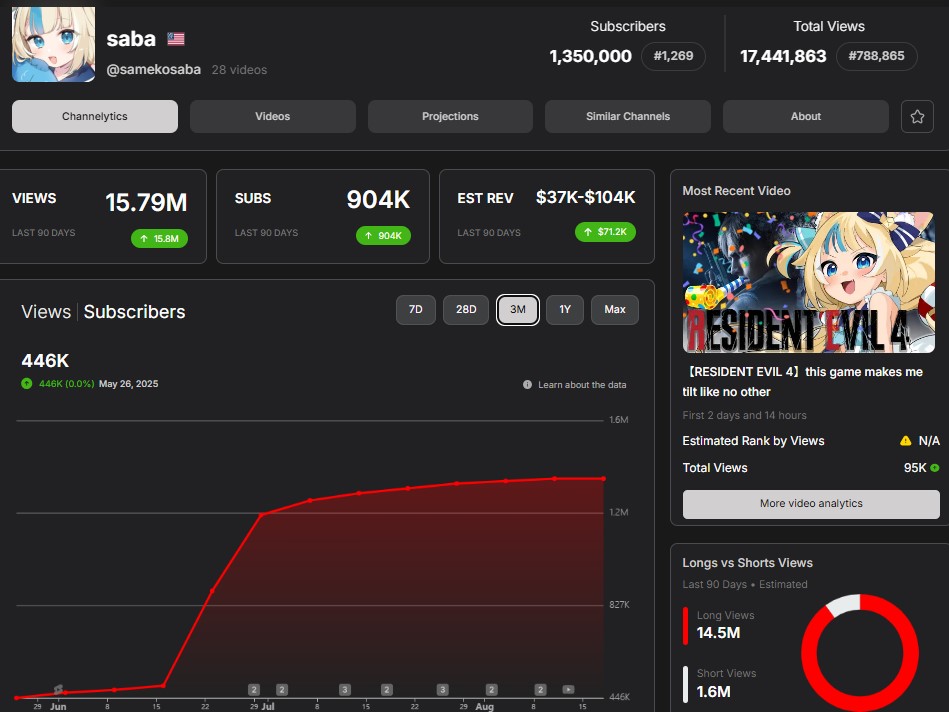This screenshot has height=712, width=949.
Task: Click the EST REV $37K-$104K stat card
Action: 547,217
